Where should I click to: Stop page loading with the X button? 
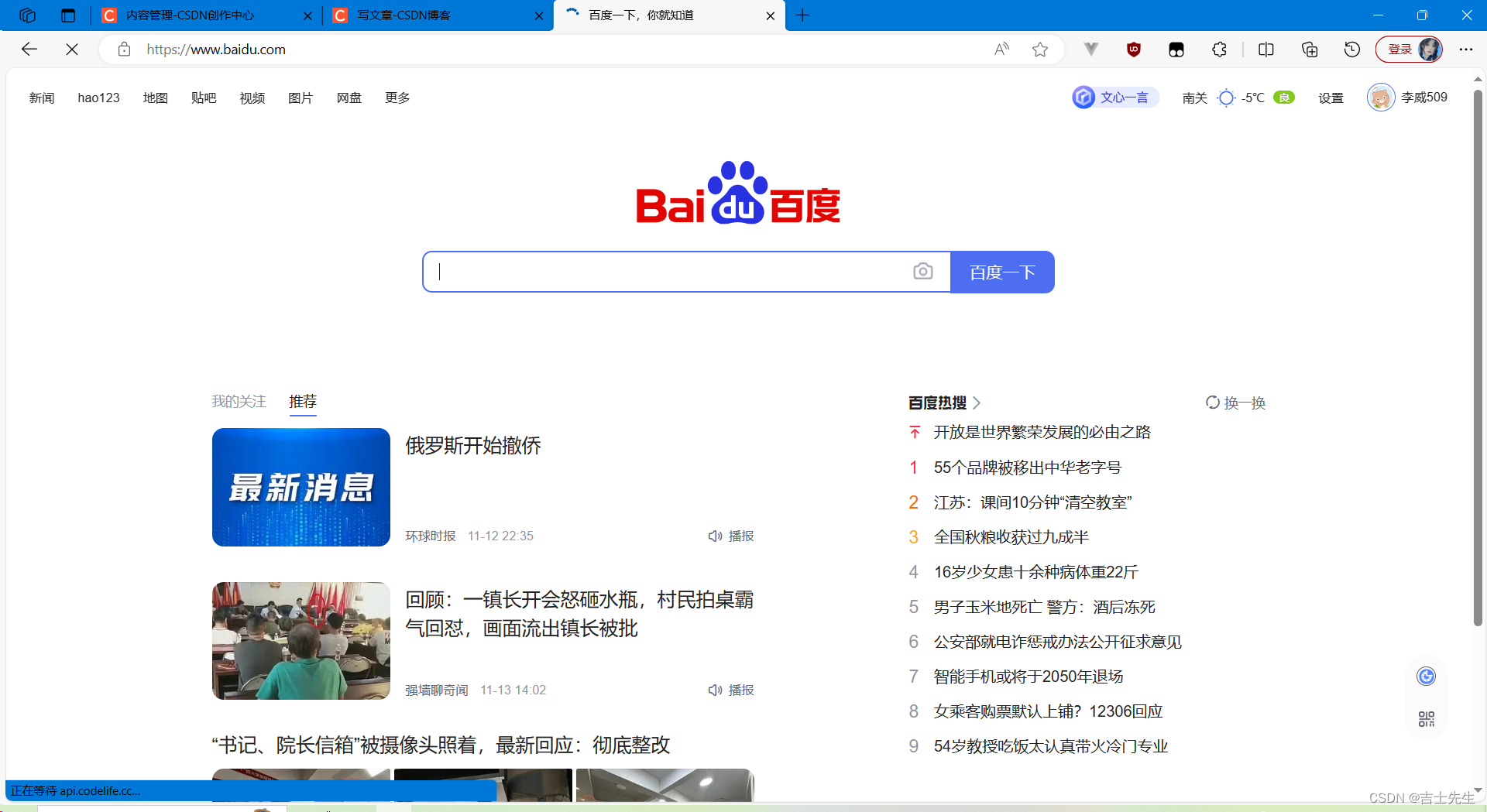pyautogui.click(x=72, y=50)
